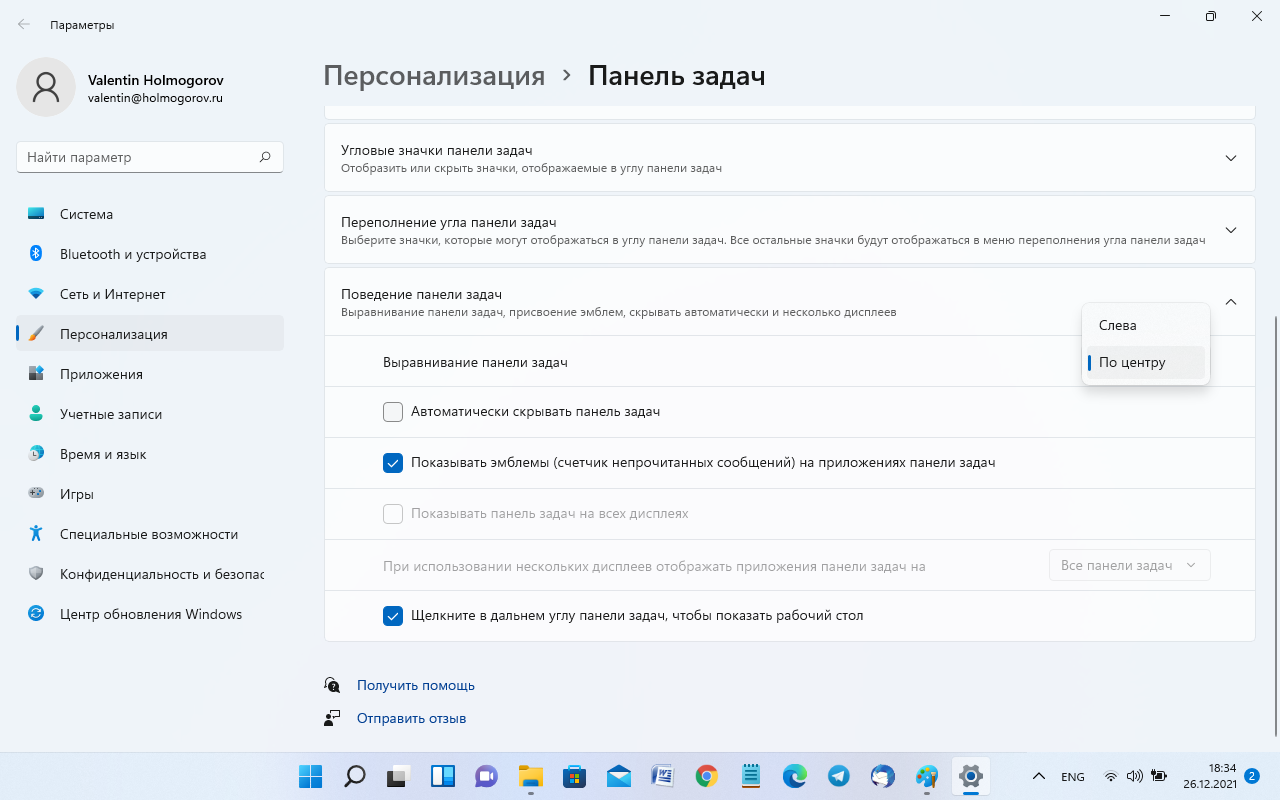Click the Центр обновления Windows icon

(36, 614)
